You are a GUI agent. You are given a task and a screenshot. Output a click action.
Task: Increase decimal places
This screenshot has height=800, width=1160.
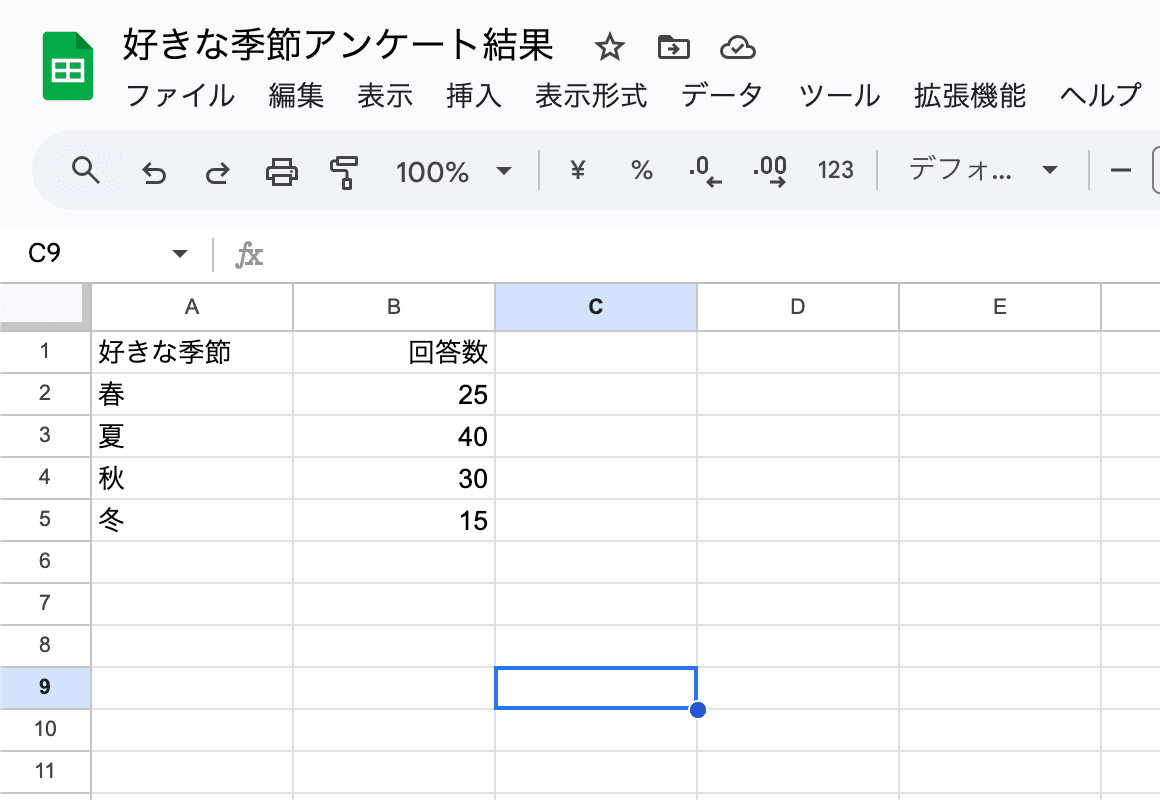769,172
